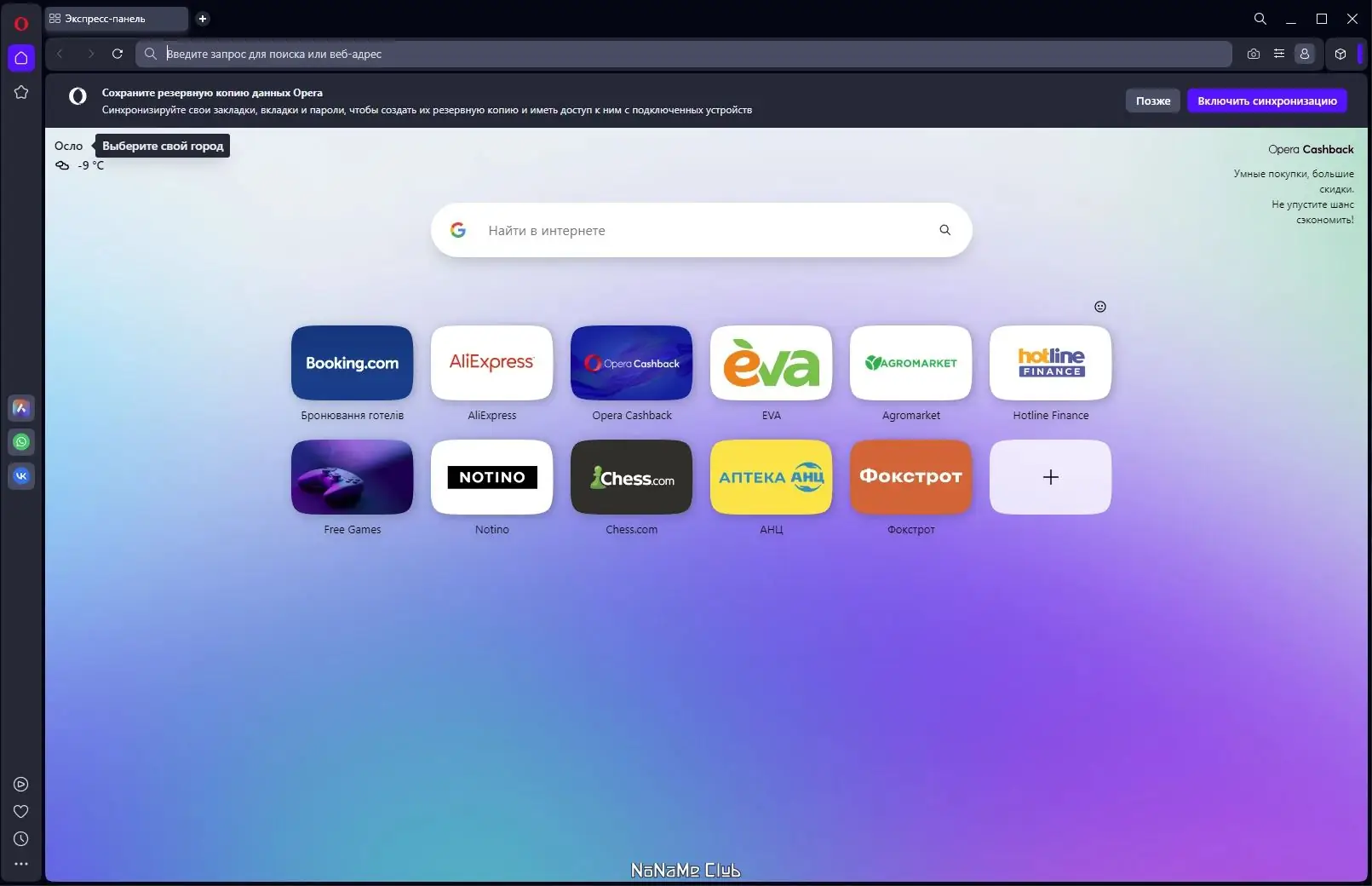
Task: Reload the current page
Action: click(x=118, y=54)
